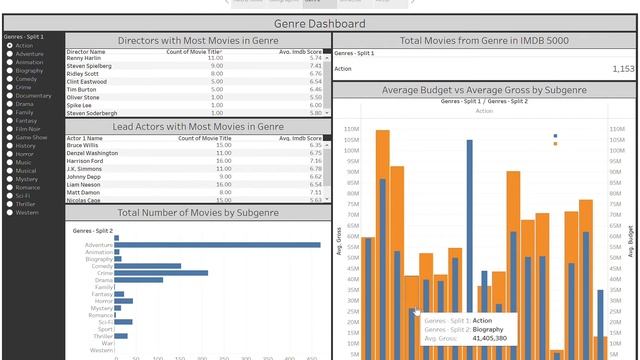Select the History genre option
Viewport: 640px width, 360px height.
tap(10, 146)
